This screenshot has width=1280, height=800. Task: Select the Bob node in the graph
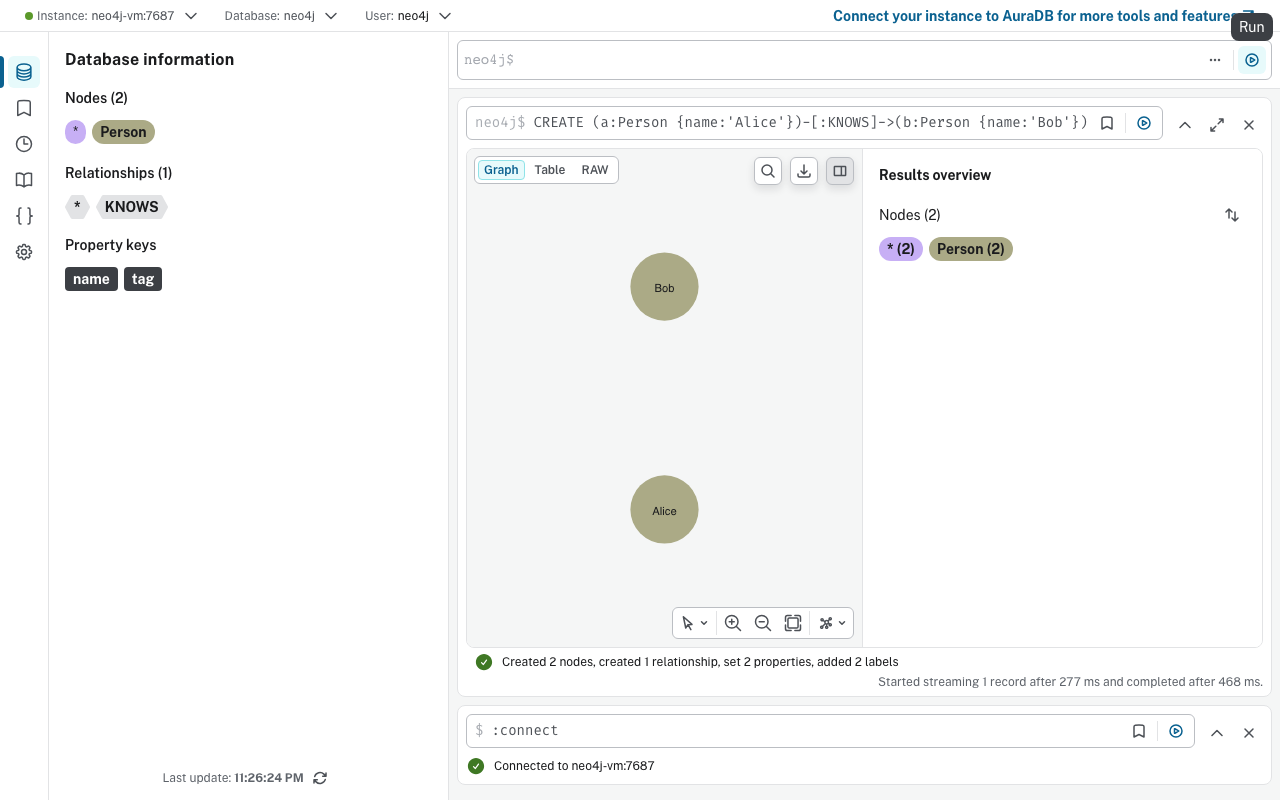pos(664,287)
